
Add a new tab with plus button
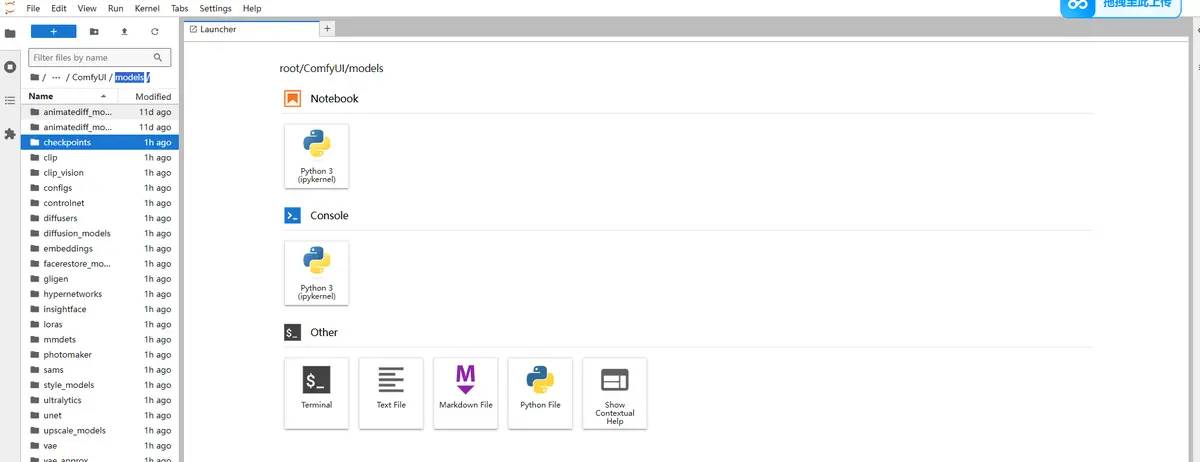[x=327, y=29]
